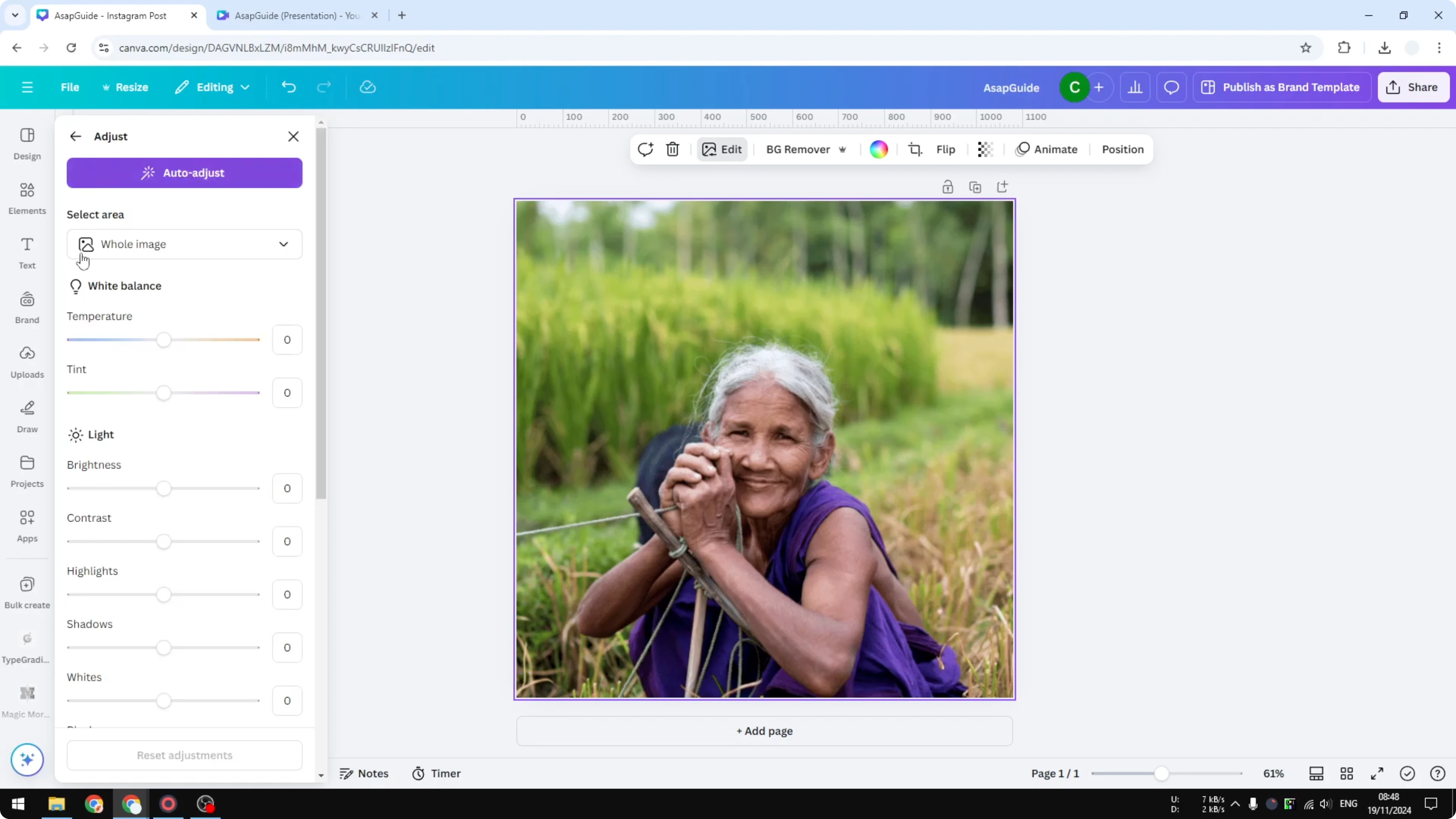
Task: Apply Auto-adjust to the image
Action: [x=184, y=173]
